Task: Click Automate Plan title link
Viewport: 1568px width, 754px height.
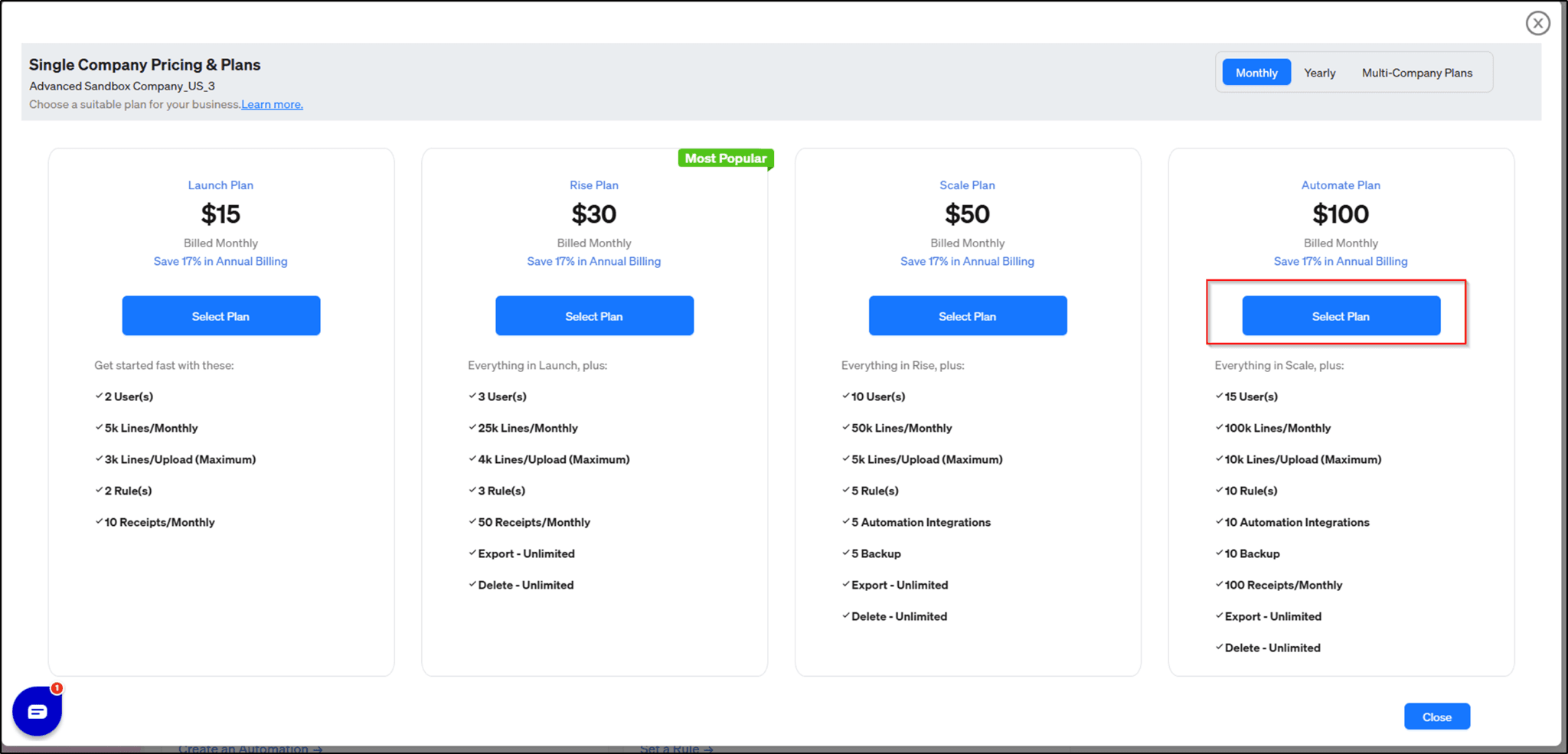Action: [1341, 185]
